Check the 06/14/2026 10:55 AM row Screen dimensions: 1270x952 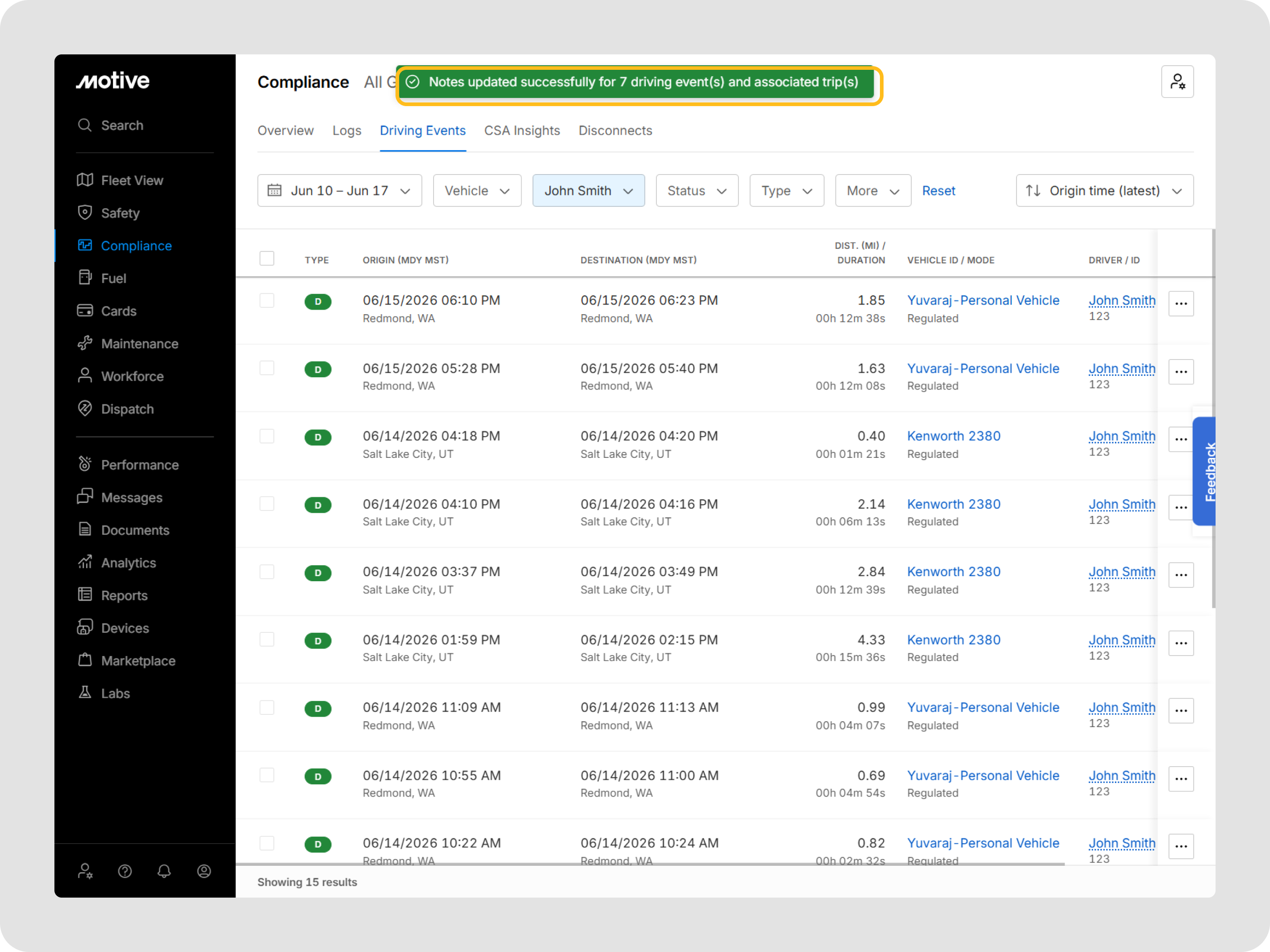tap(267, 775)
